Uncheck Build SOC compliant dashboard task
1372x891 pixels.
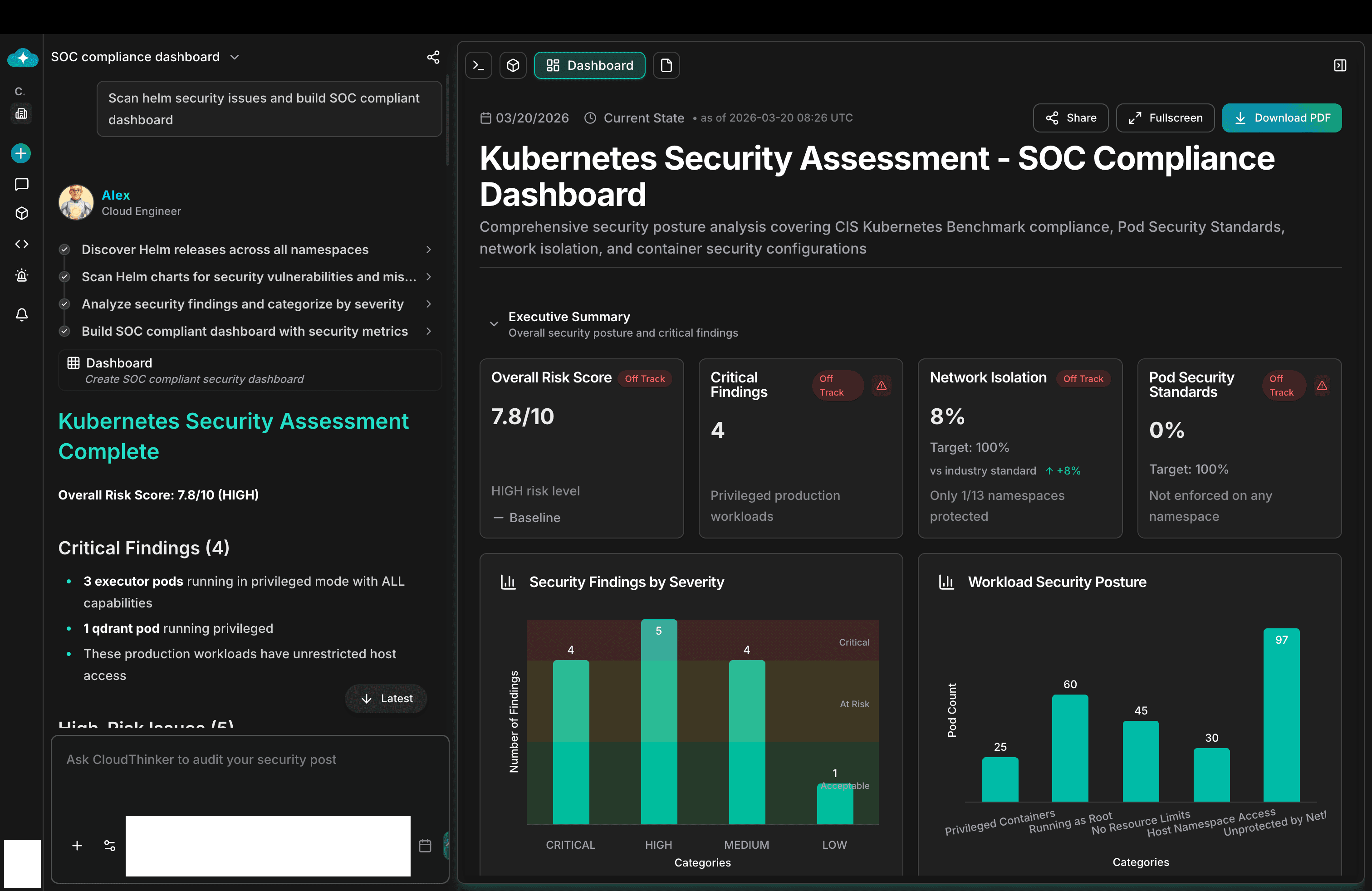pos(64,331)
